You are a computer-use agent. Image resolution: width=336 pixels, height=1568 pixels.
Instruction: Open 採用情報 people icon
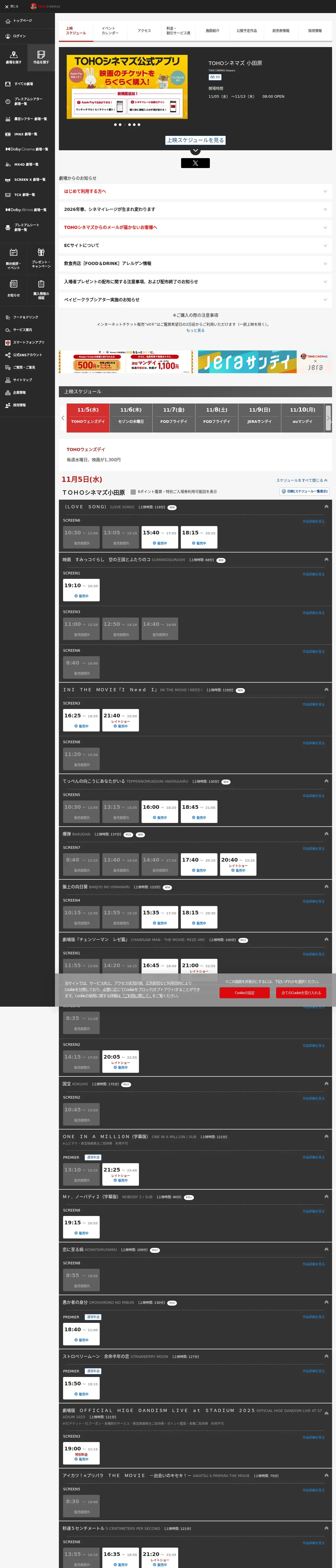(8, 405)
